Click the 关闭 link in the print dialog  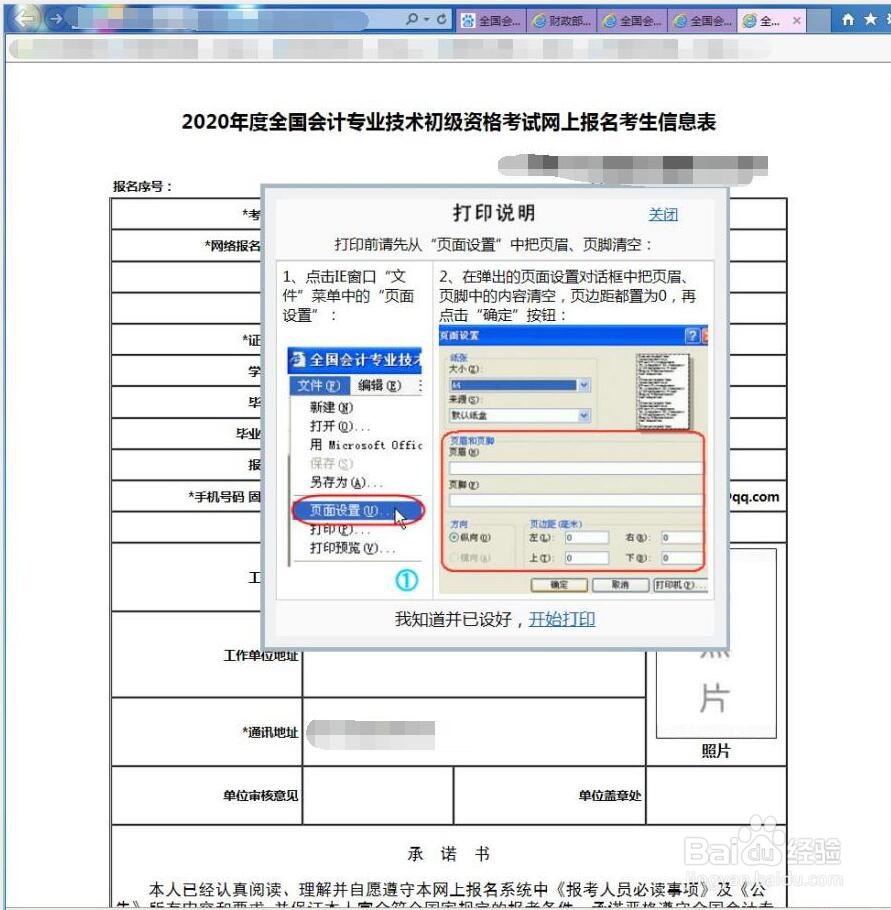(x=663, y=215)
